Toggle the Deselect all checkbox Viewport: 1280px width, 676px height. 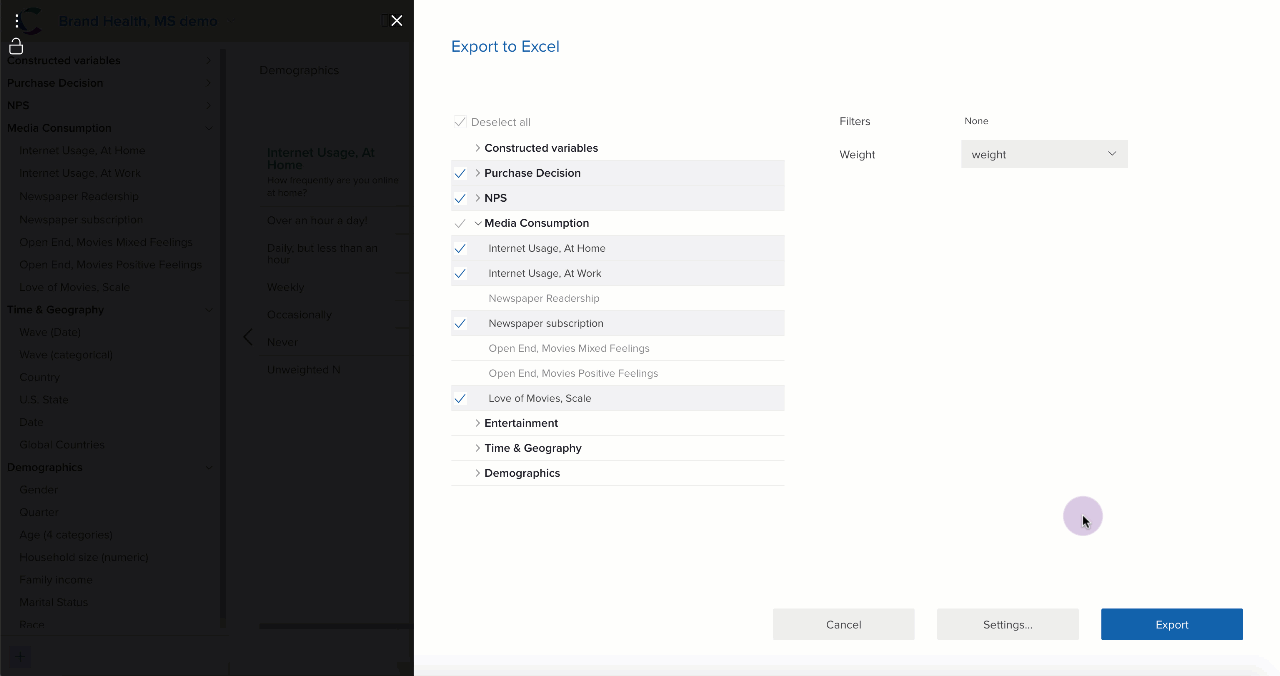pyautogui.click(x=460, y=122)
